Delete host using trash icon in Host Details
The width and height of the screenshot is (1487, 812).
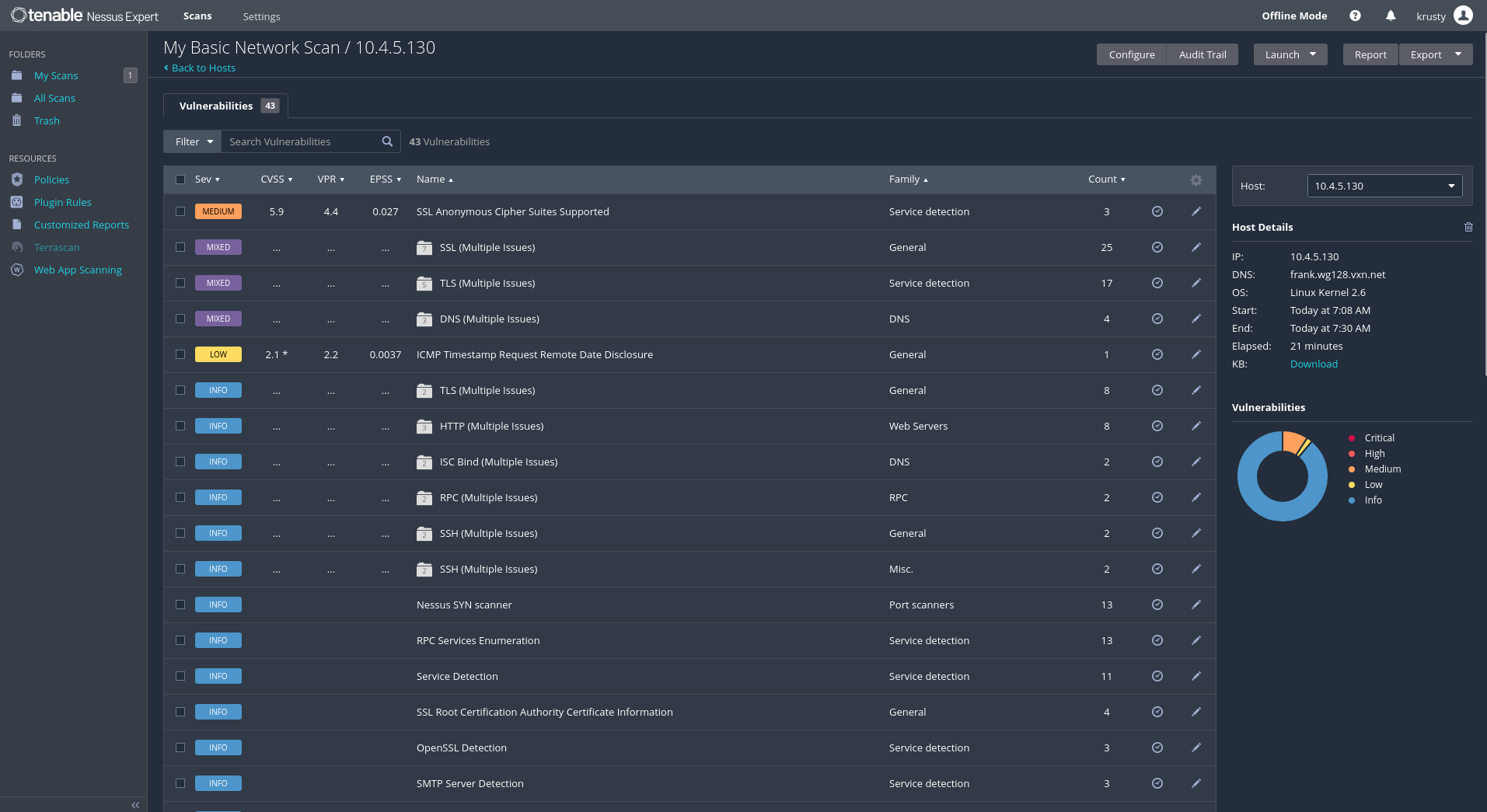(1468, 227)
